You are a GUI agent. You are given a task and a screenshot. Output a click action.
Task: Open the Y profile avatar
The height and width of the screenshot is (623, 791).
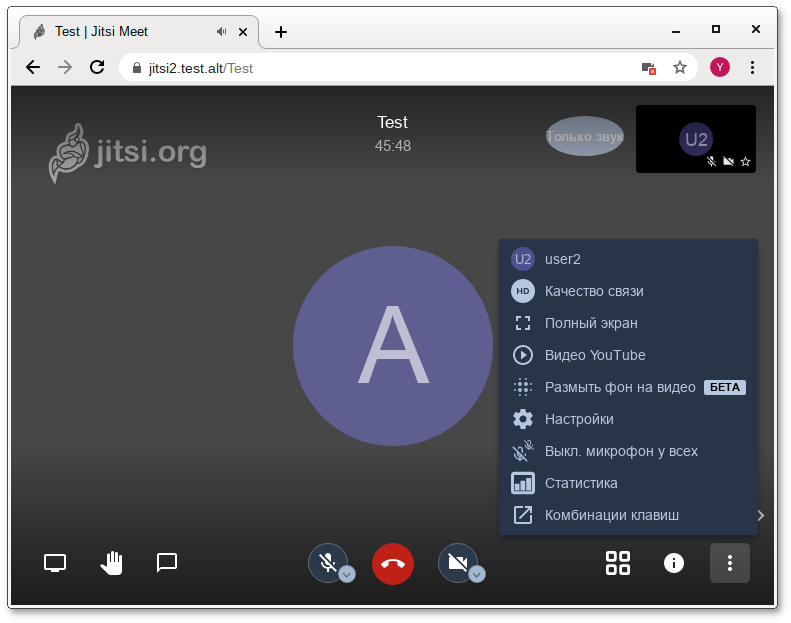720,67
